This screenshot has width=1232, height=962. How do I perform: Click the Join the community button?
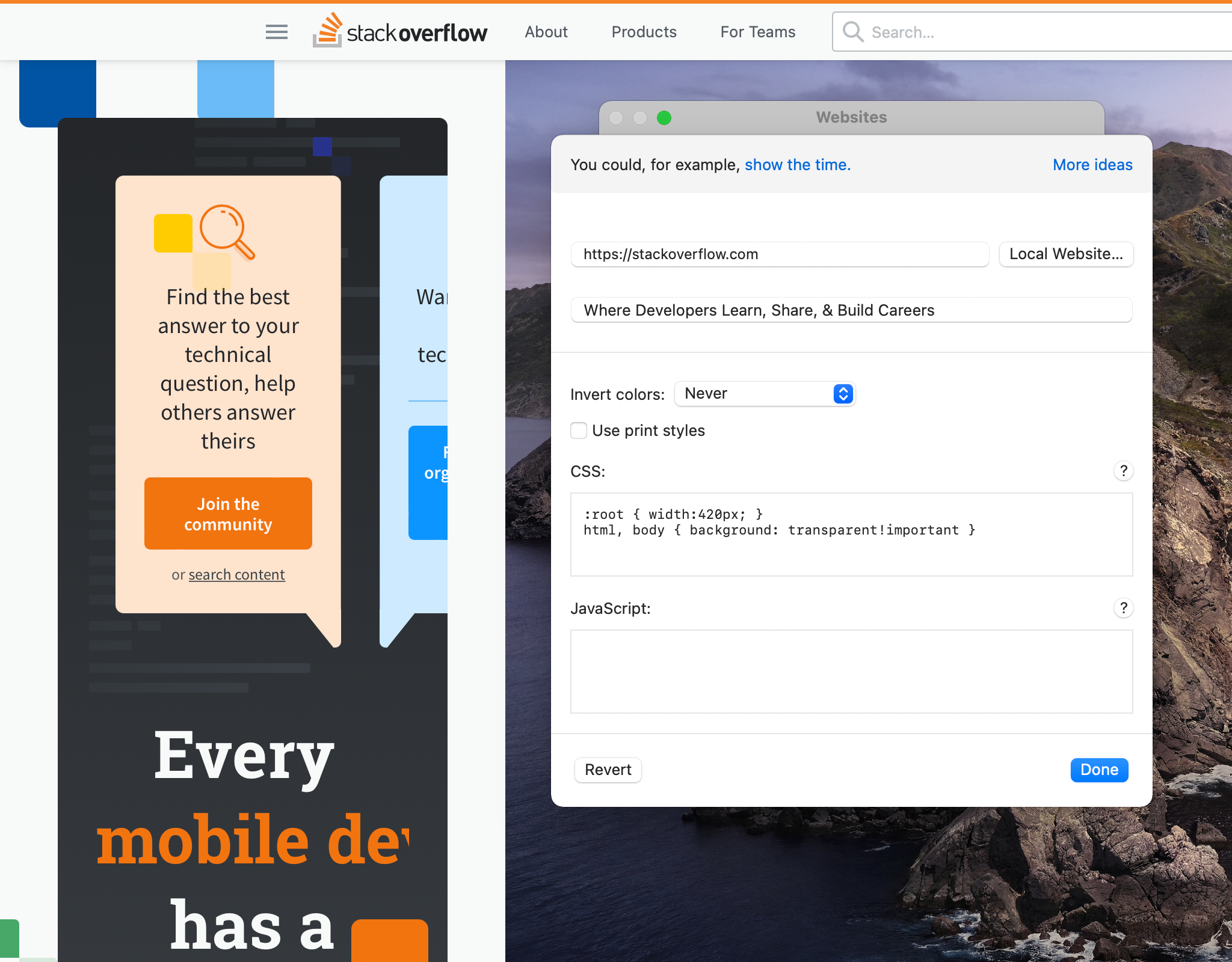click(228, 513)
